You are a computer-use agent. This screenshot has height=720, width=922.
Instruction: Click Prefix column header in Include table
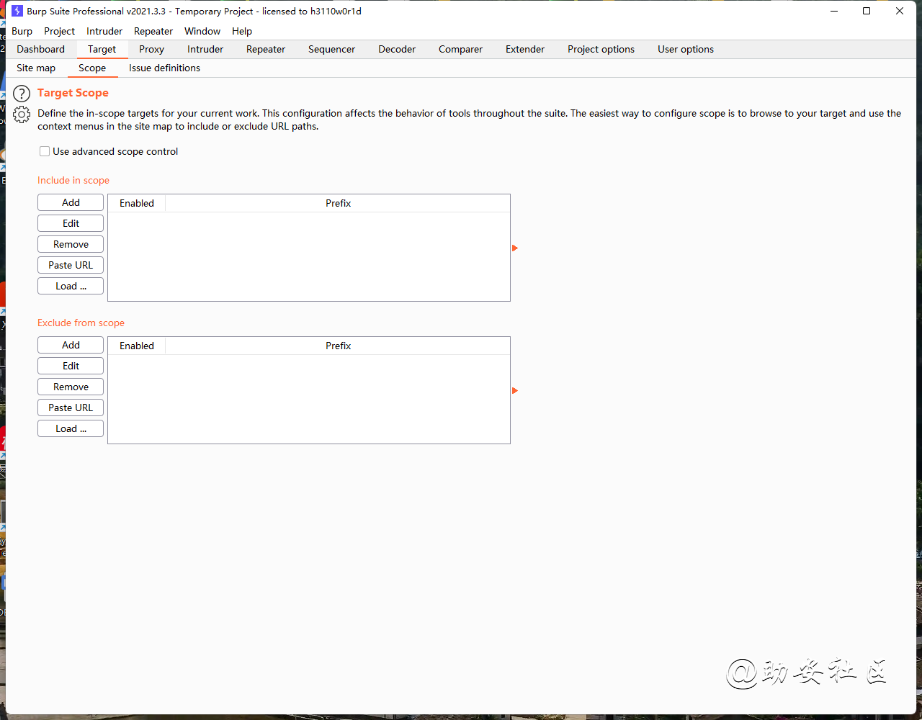point(338,203)
